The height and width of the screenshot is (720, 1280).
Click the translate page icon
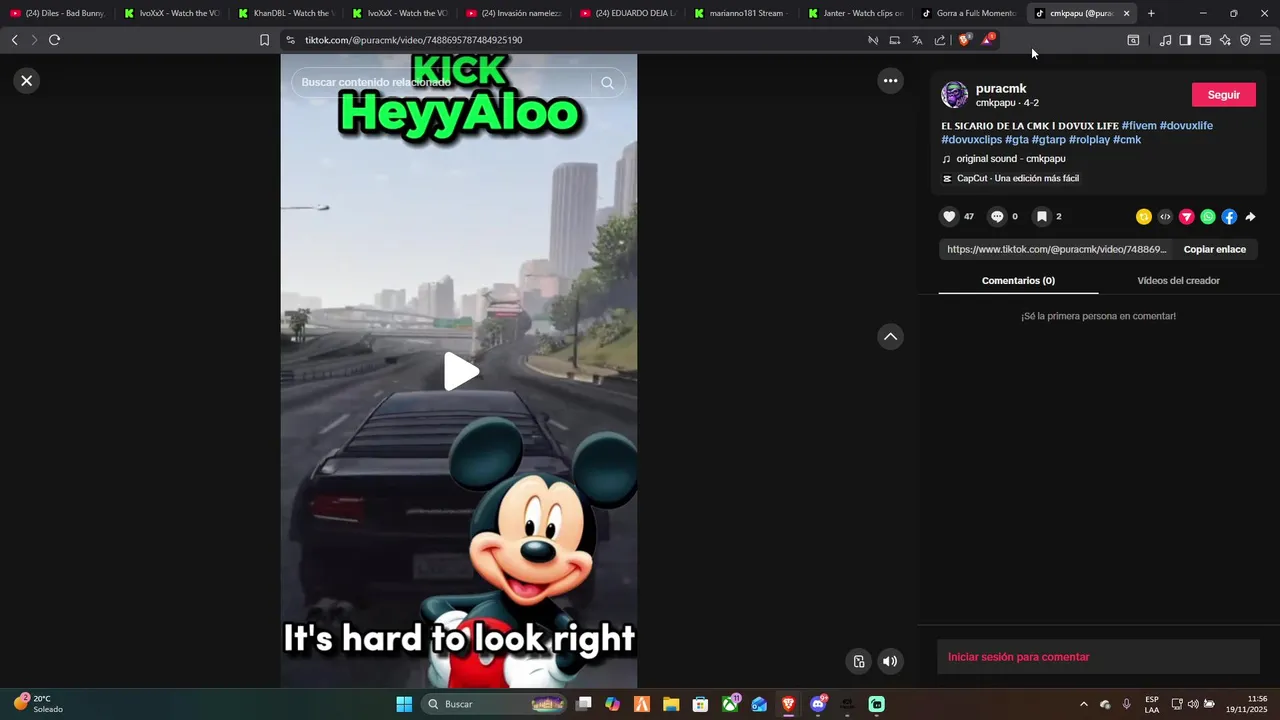917,40
